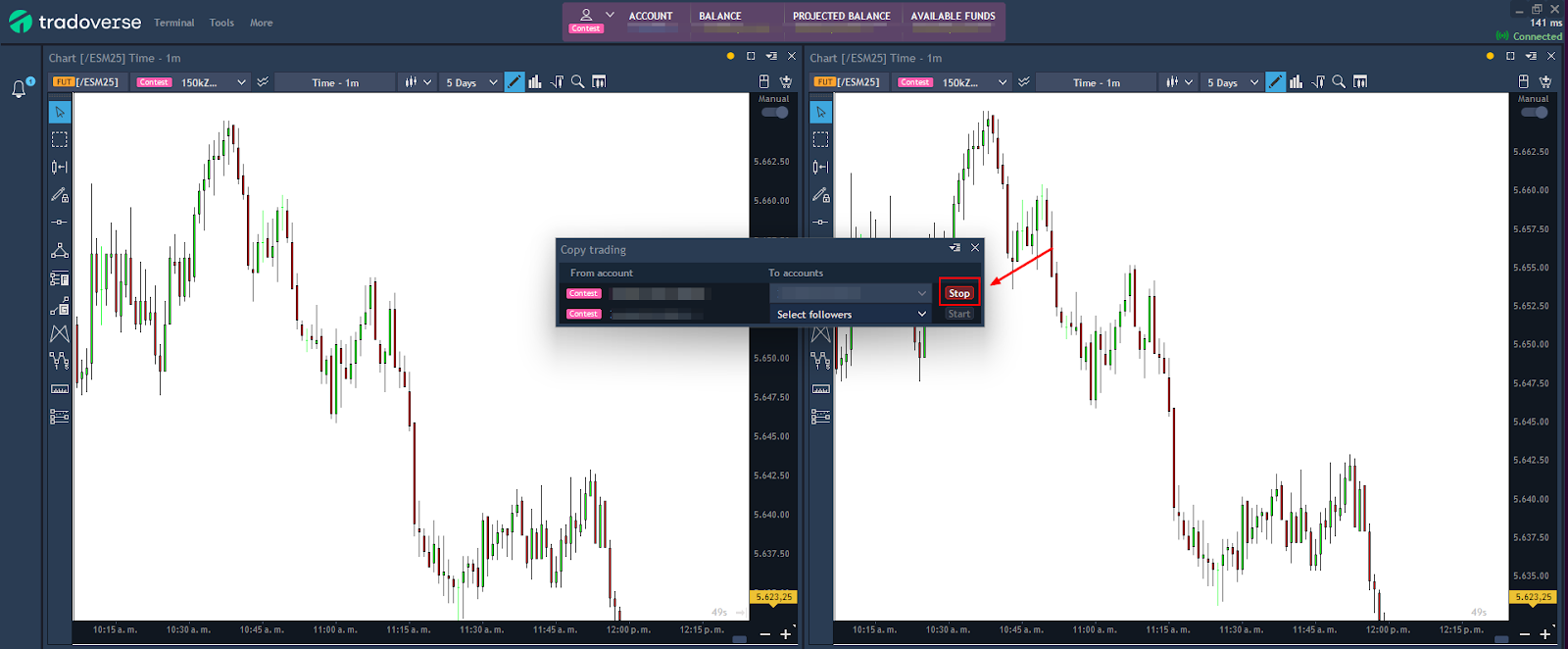
Task: Click the zoom in plus button in right chart
Action: [1545, 634]
